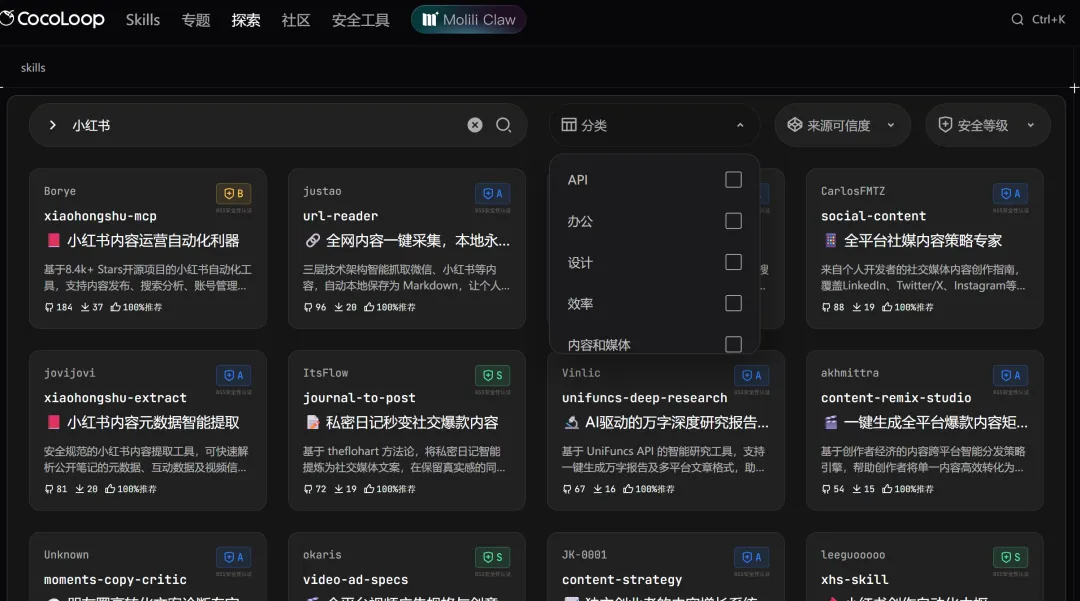This screenshot has height=601, width=1080.
Task: Go to the 专题 section
Action: (x=196, y=20)
